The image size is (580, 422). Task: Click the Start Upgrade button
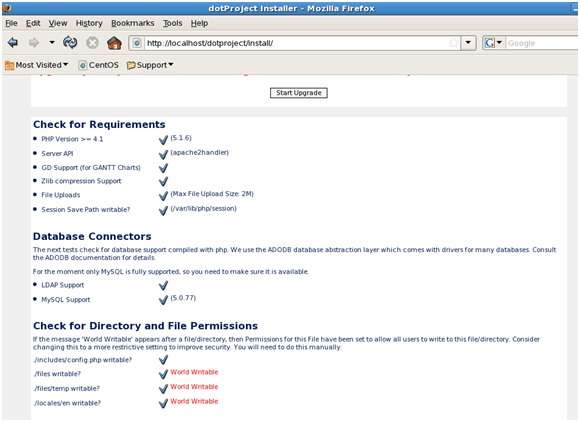[299, 93]
